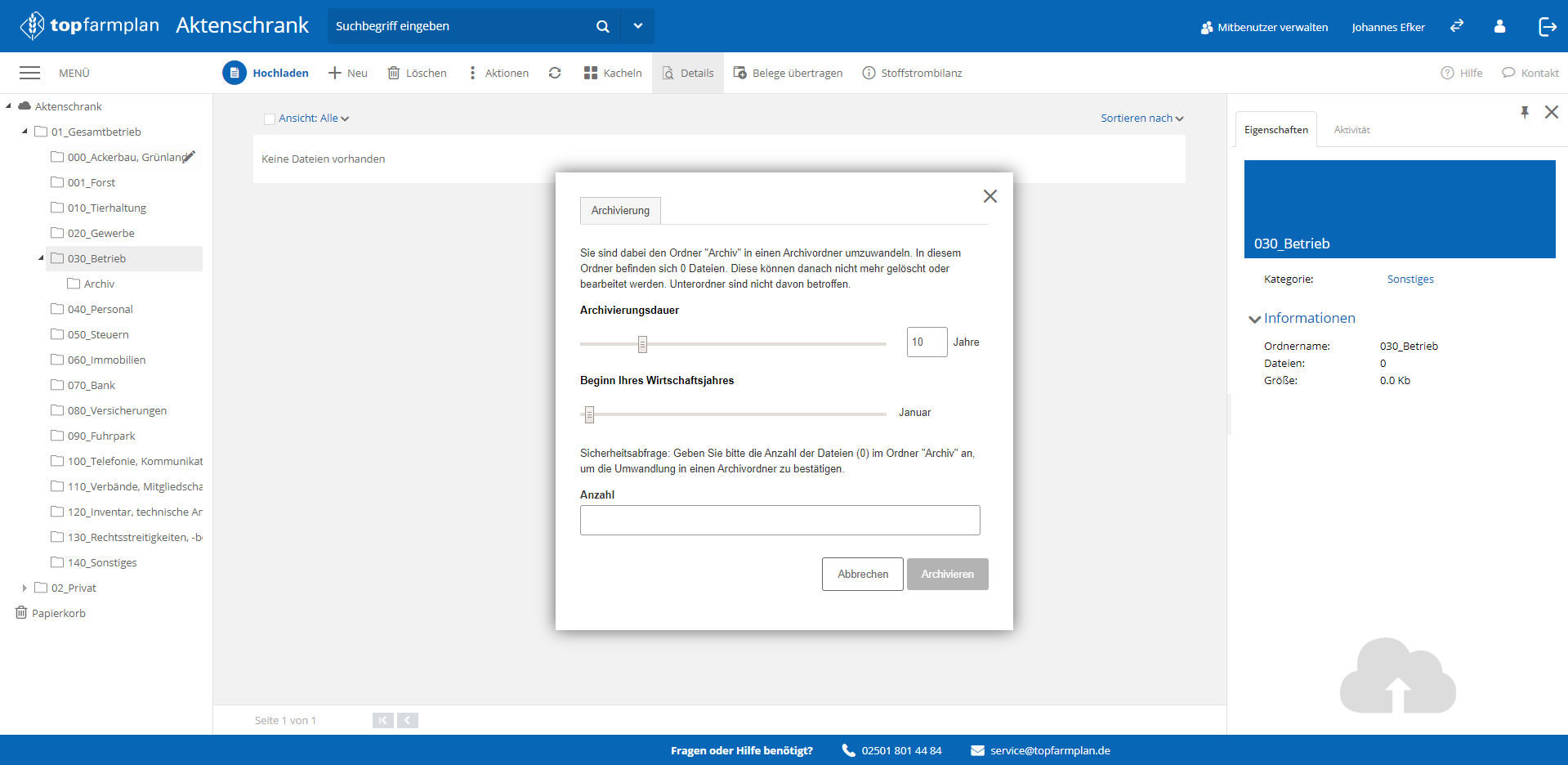Close the Archivierung dialog
Viewport: 1568px width, 765px height.
990,196
